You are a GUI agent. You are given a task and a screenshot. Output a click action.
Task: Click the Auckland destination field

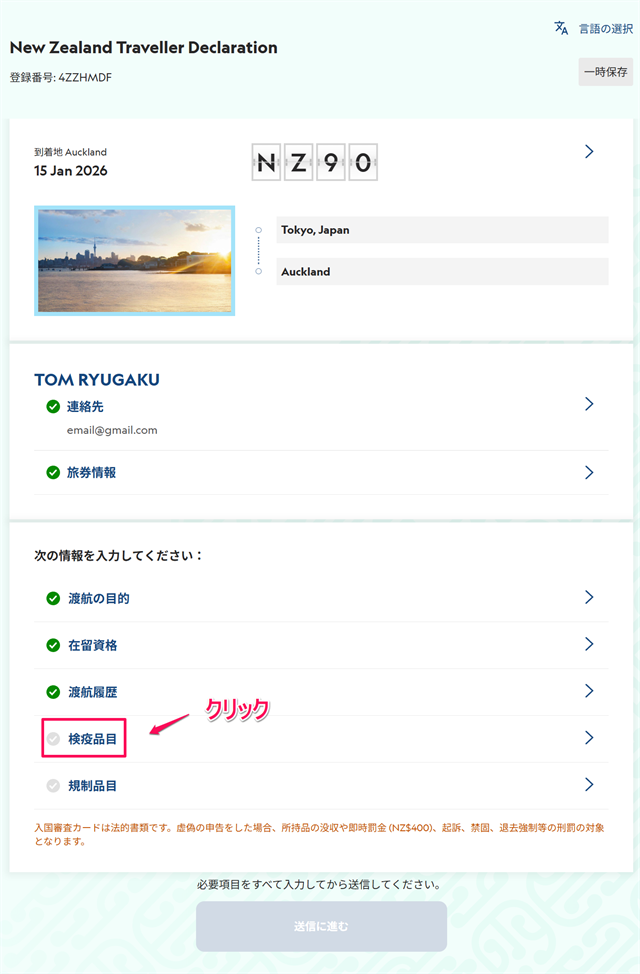pyautogui.click(x=440, y=271)
